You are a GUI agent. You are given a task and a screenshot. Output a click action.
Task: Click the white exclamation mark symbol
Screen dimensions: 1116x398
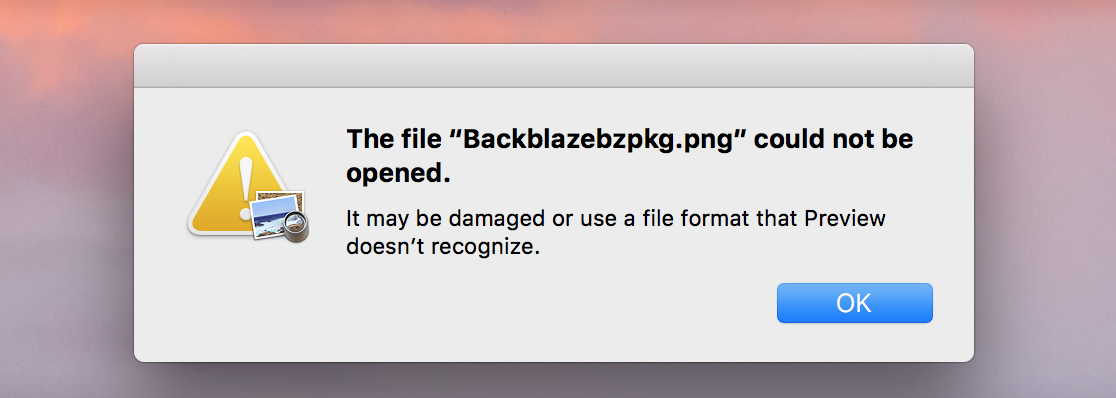(246, 181)
